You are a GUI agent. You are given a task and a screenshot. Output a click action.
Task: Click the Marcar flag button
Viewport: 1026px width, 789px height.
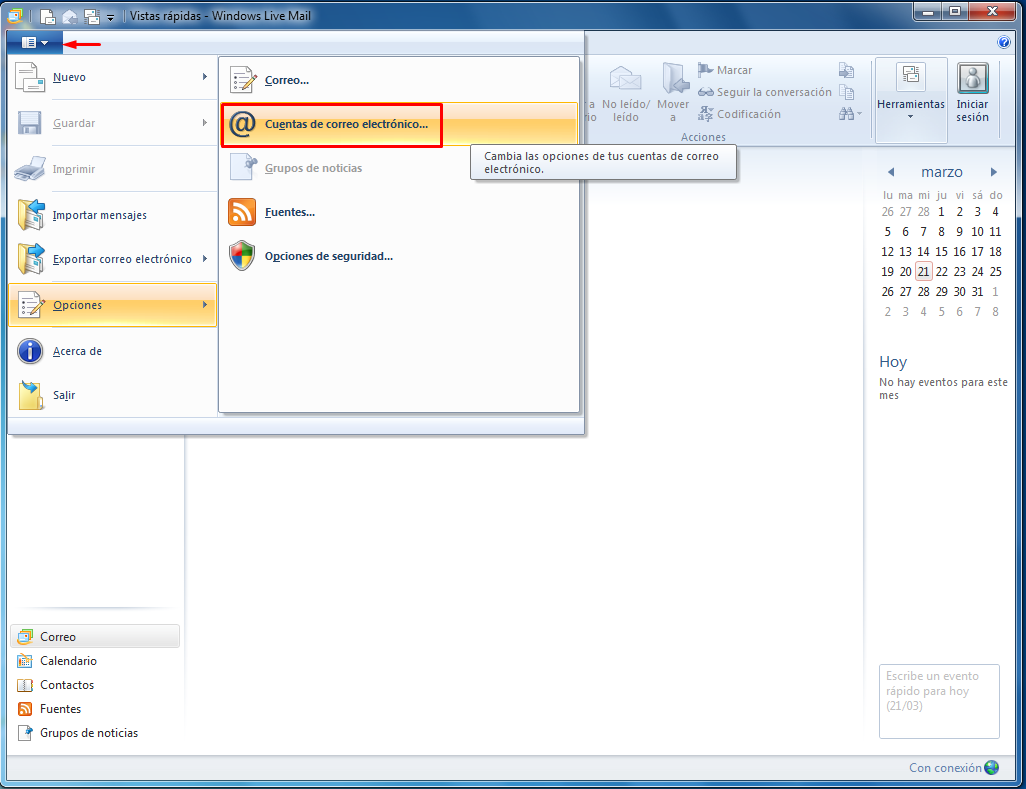725,70
